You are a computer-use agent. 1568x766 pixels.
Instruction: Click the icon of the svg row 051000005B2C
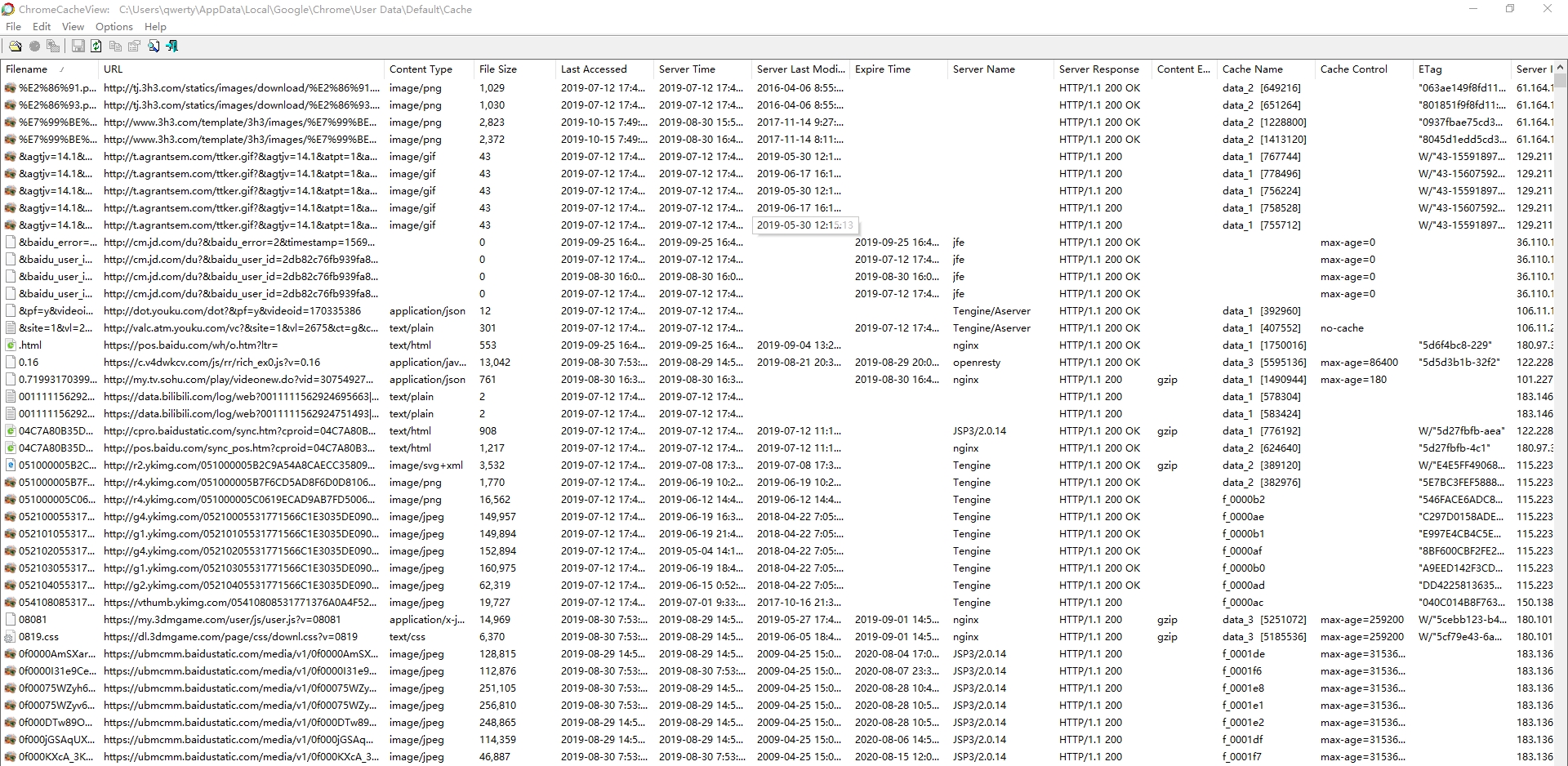tap(11, 465)
